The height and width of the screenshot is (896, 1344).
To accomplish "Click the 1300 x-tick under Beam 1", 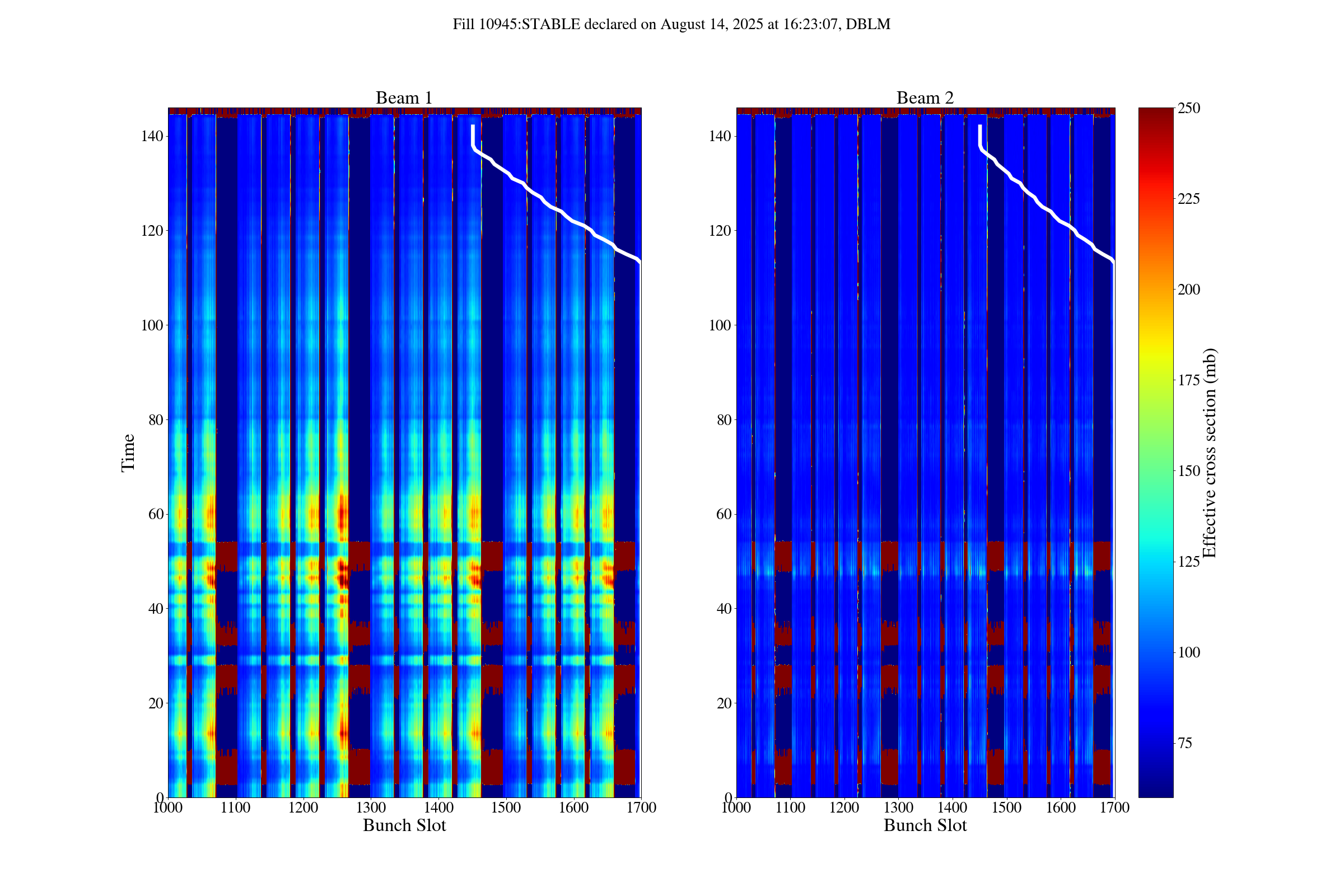I will tap(371, 808).
